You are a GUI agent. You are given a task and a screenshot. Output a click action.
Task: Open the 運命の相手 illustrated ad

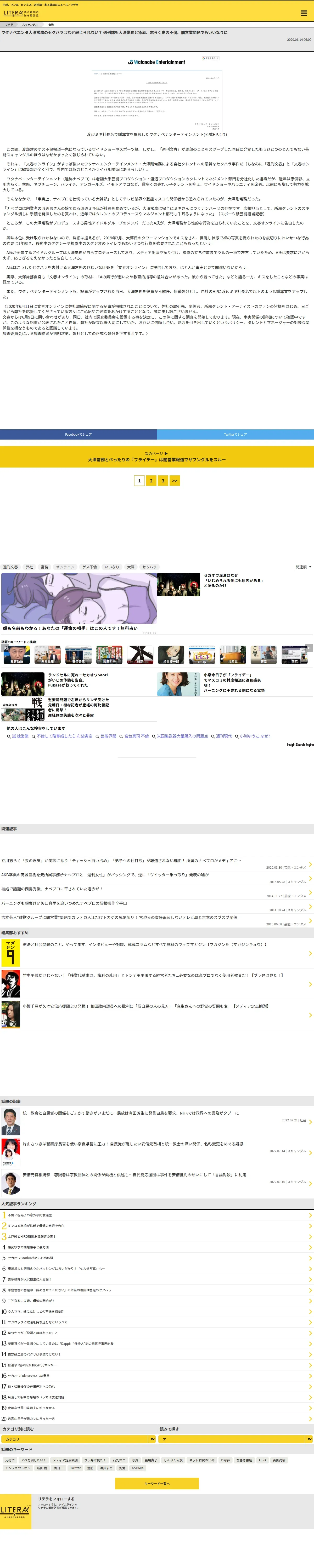[x=79, y=598]
